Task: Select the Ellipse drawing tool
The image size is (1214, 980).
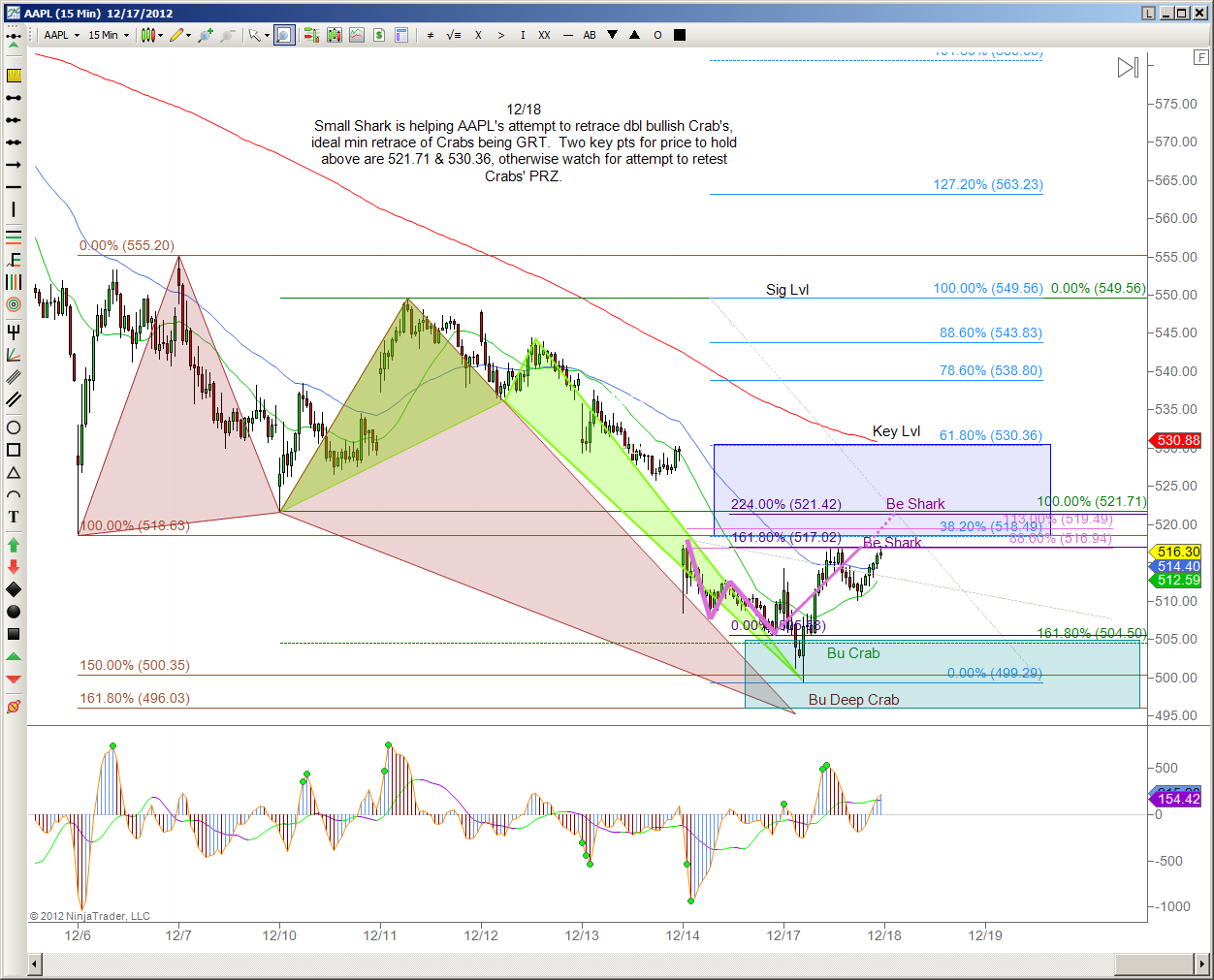Action: coord(14,427)
